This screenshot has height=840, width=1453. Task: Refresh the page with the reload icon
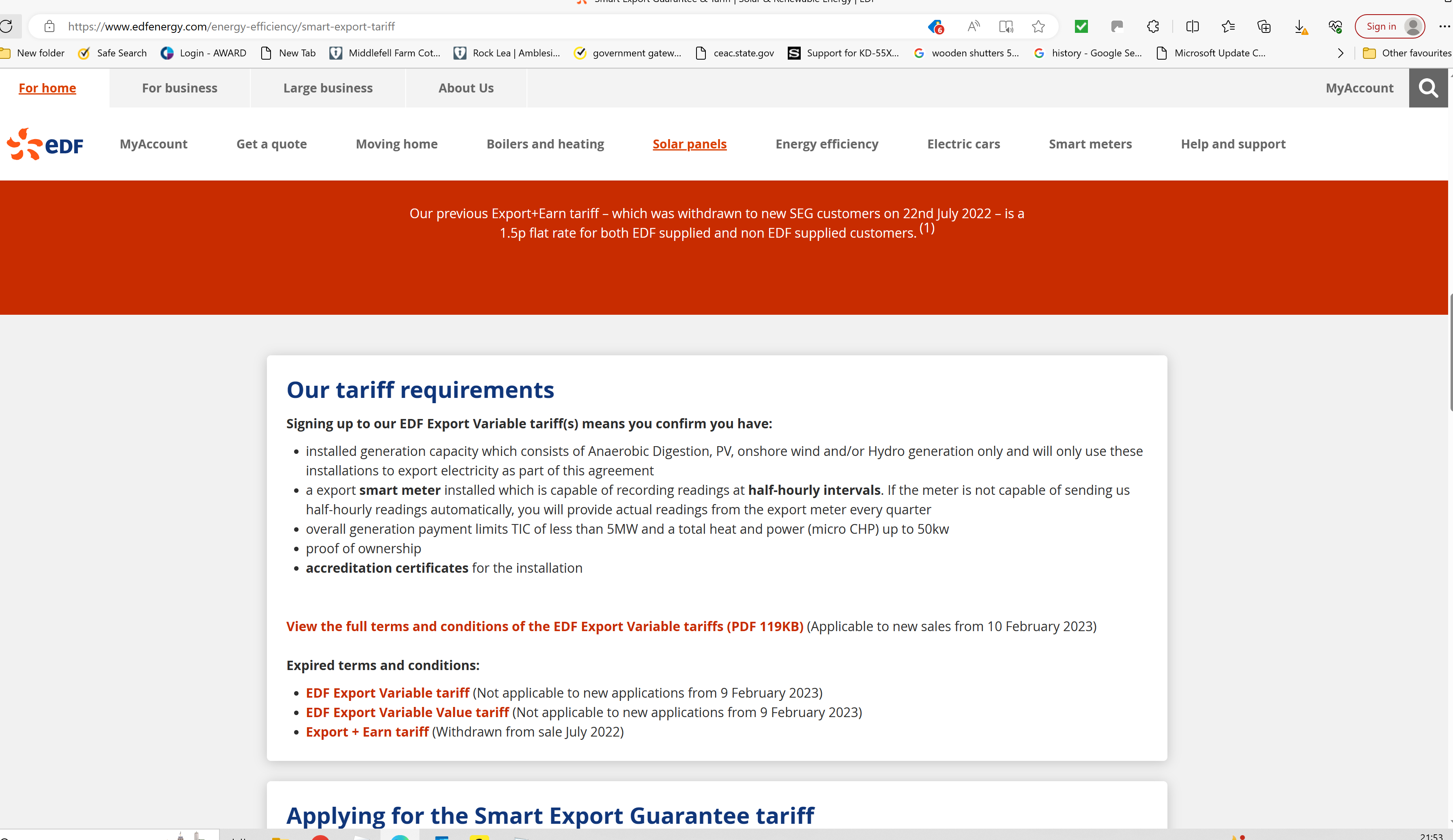pyautogui.click(x=6, y=26)
